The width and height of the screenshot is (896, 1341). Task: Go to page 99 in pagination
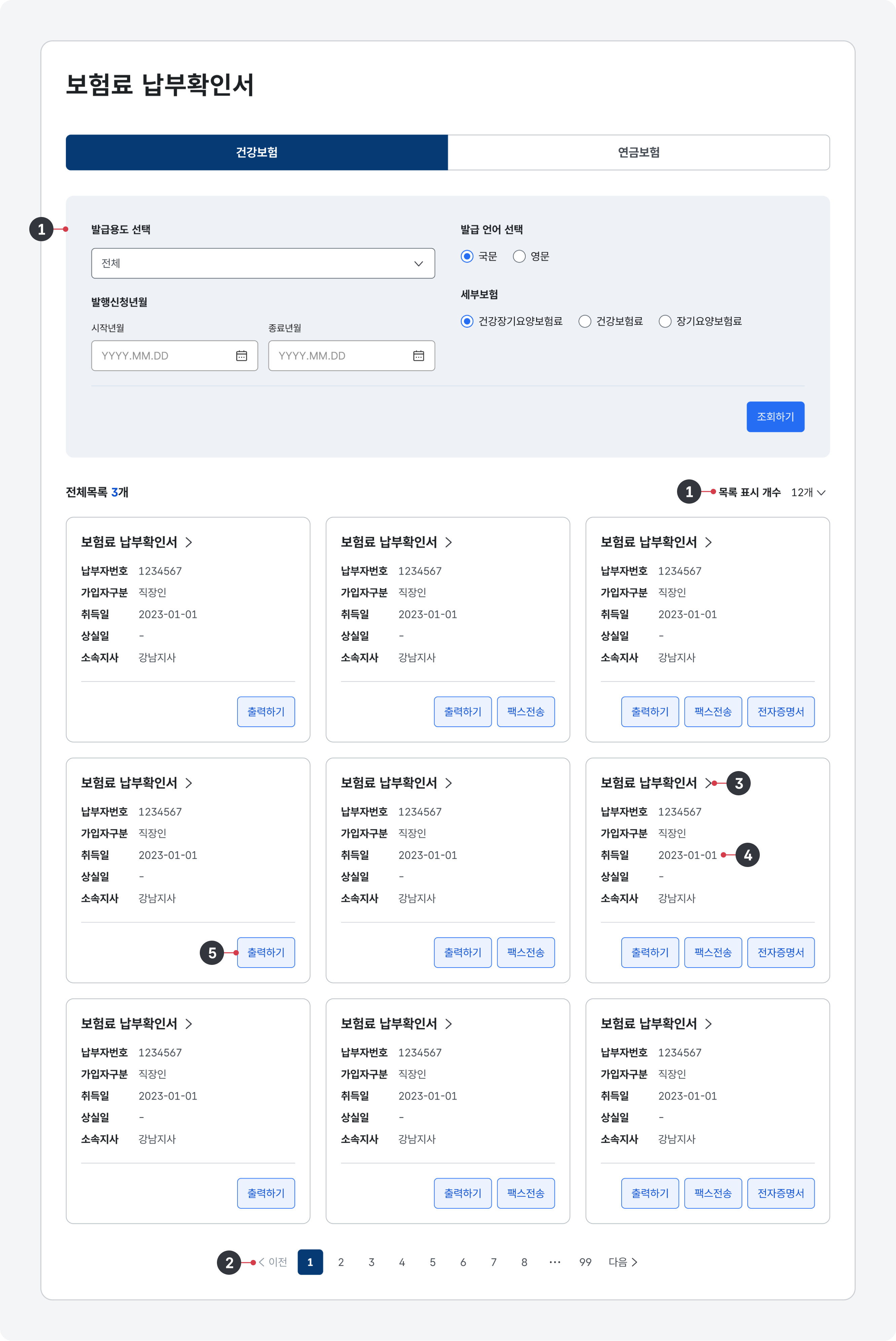[x=585, y=1262]
